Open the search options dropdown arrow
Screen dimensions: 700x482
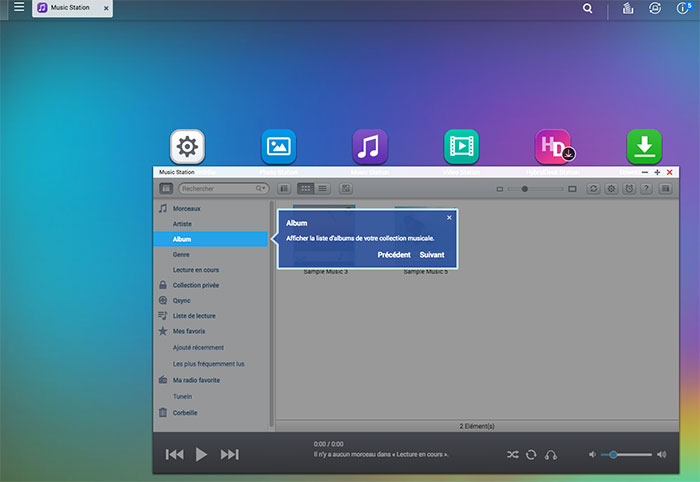pos(261,189)
